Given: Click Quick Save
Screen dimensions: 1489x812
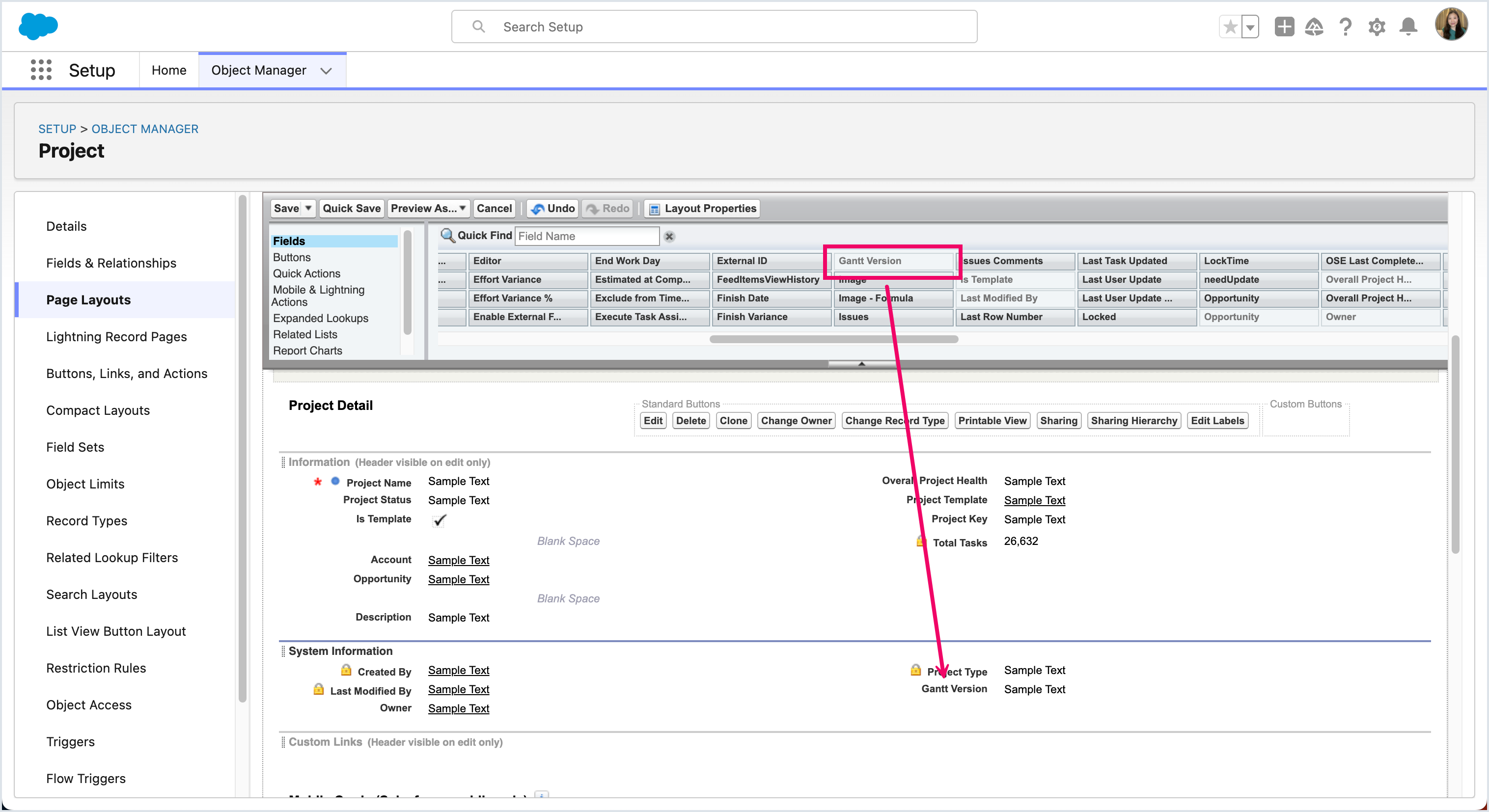Looking at the screenshot, I should coord(352,208).
